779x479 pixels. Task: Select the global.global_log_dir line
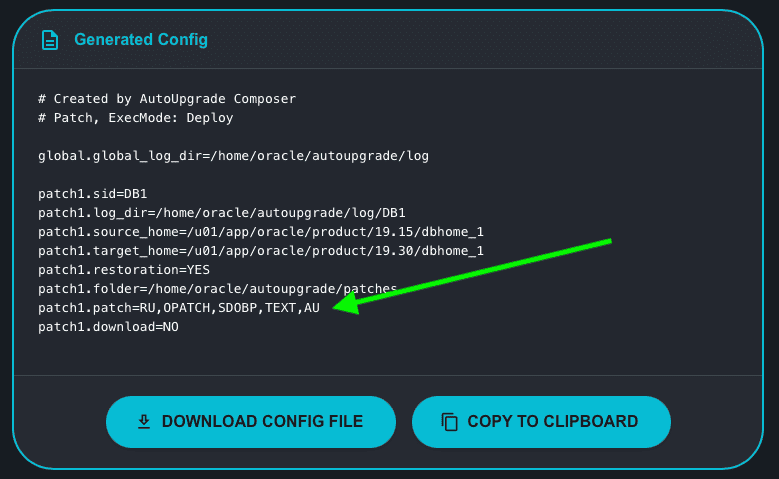coord(234,156)
